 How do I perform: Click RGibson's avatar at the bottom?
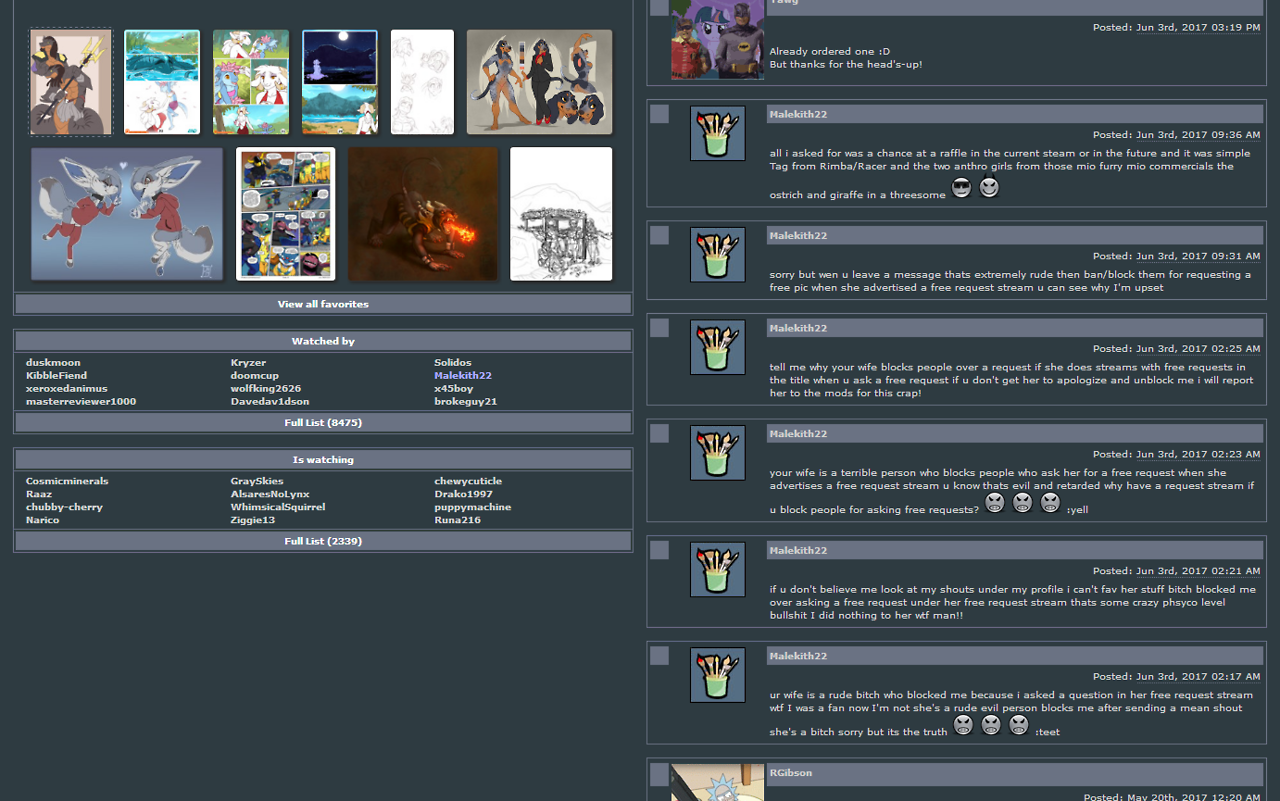point(717,783)
